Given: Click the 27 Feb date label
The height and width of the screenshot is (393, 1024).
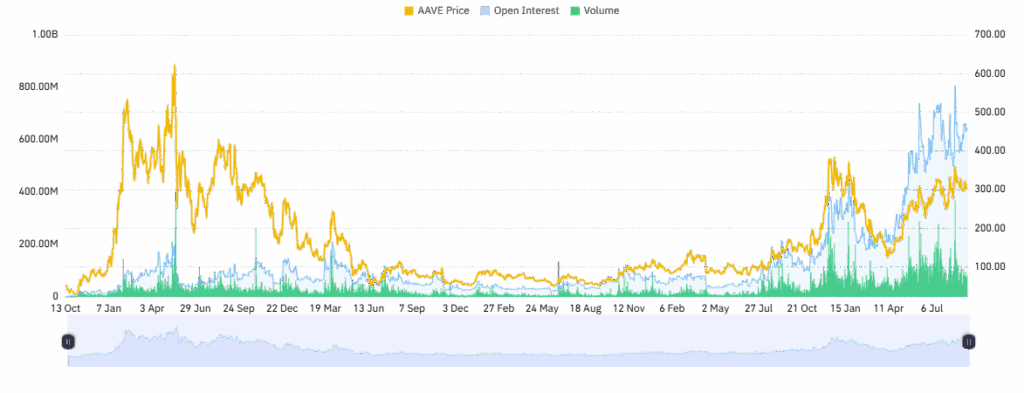Looking at the screenshot, I should 498,308.
